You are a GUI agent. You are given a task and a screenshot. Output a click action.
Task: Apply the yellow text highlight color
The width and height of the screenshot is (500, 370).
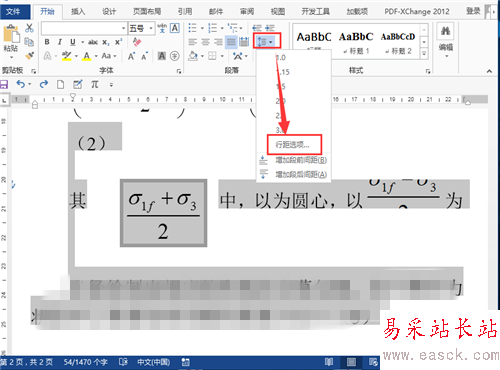click(x=66, y=56)
